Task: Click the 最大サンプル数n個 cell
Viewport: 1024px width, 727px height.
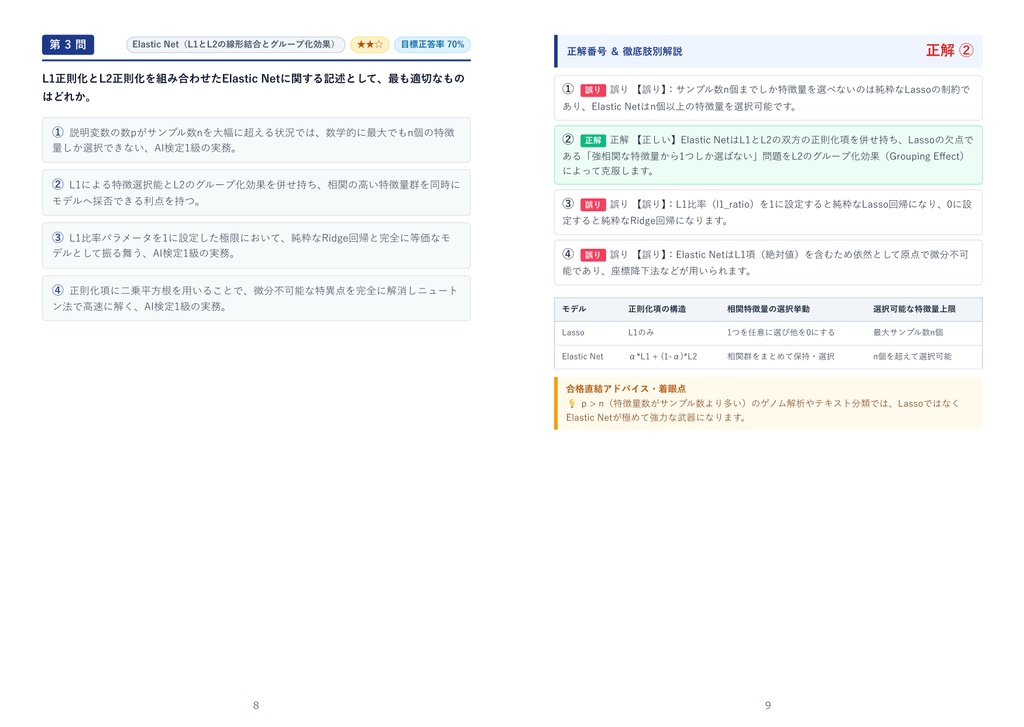Action: click(x=908, y=332)
